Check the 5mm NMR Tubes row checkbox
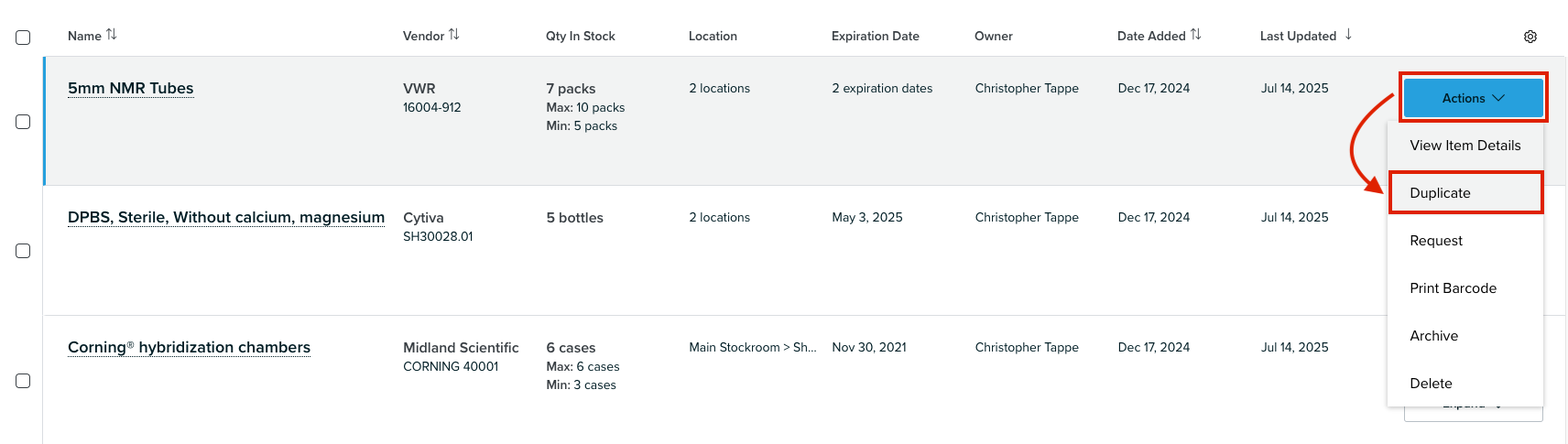 (23, 122)
